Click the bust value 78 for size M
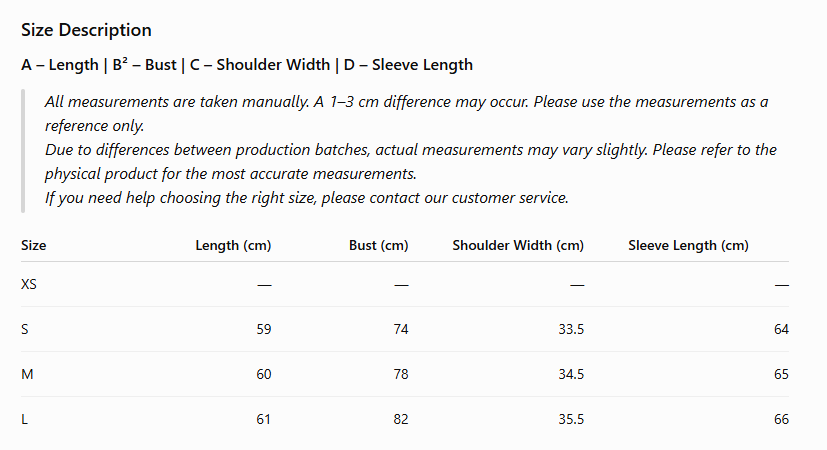 (x=401, y=374)
